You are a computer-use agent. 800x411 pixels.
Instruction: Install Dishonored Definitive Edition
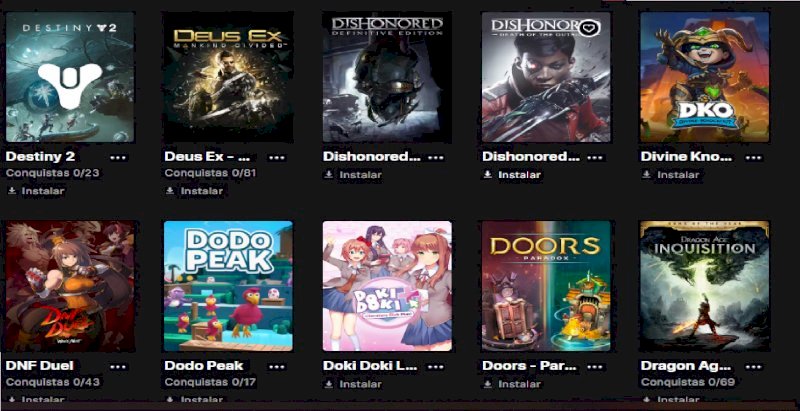[354, 175]
